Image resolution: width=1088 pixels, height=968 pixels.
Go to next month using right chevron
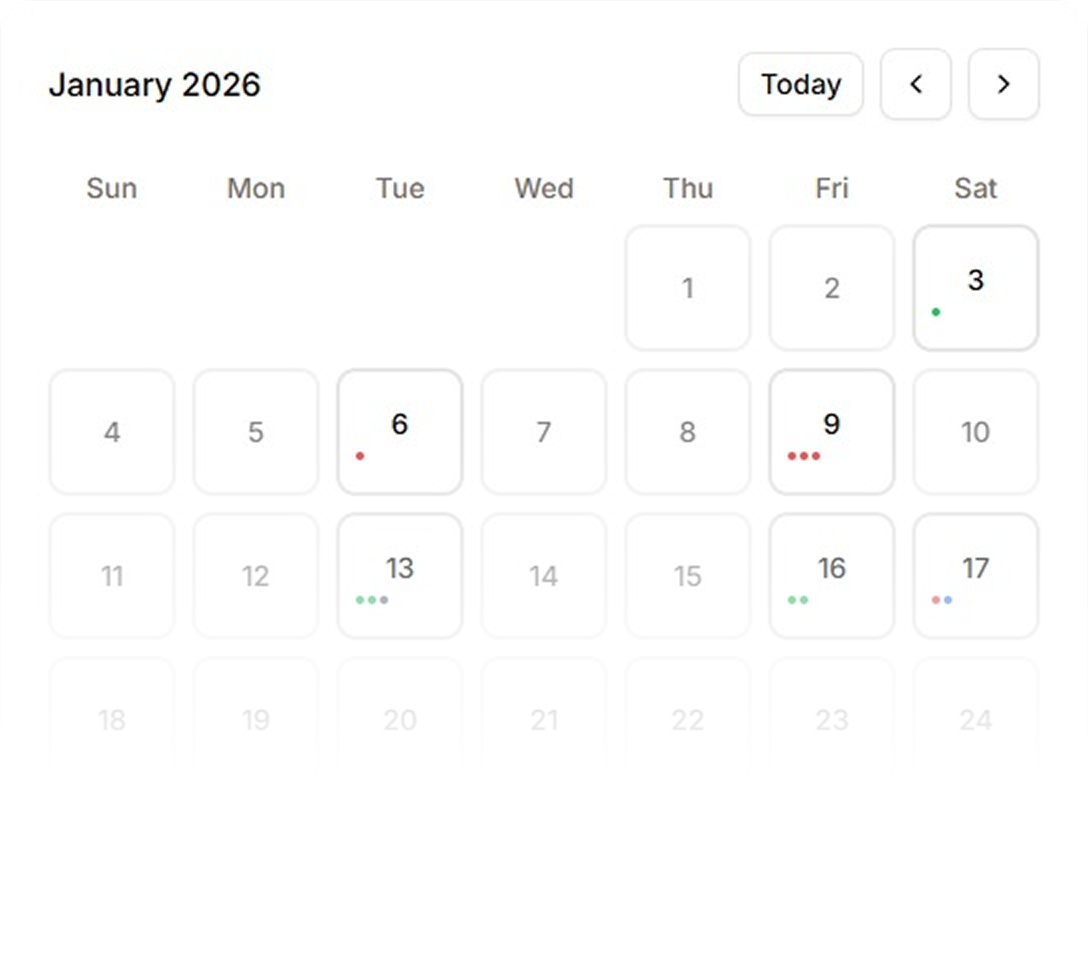(x=1003, y=85)
